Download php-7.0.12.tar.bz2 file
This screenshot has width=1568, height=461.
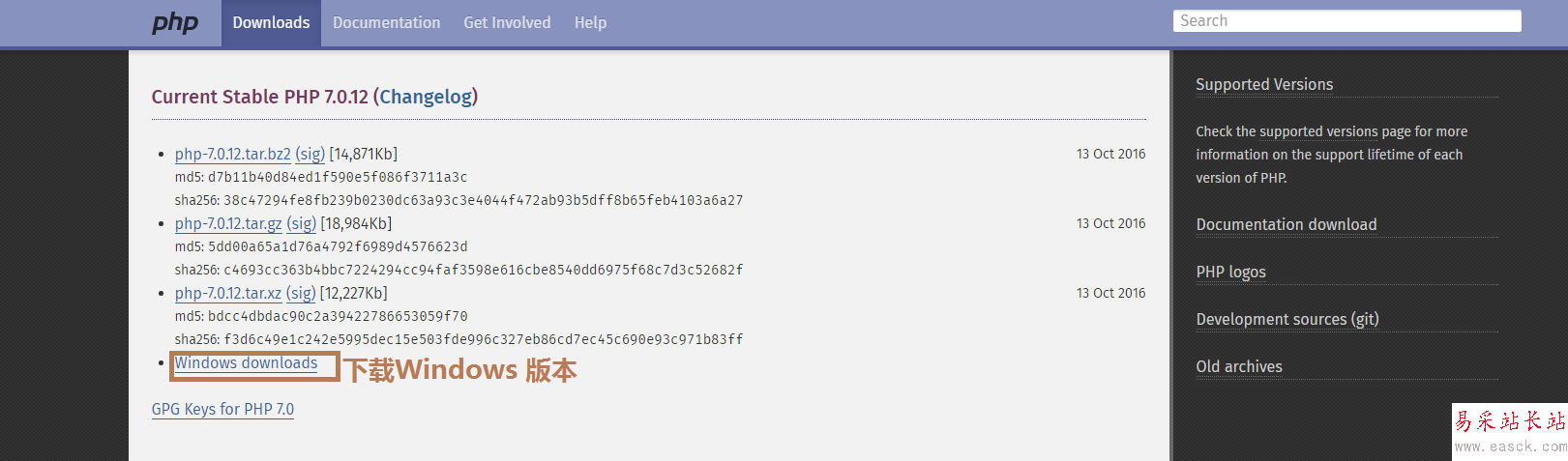[x=232, y=154]
